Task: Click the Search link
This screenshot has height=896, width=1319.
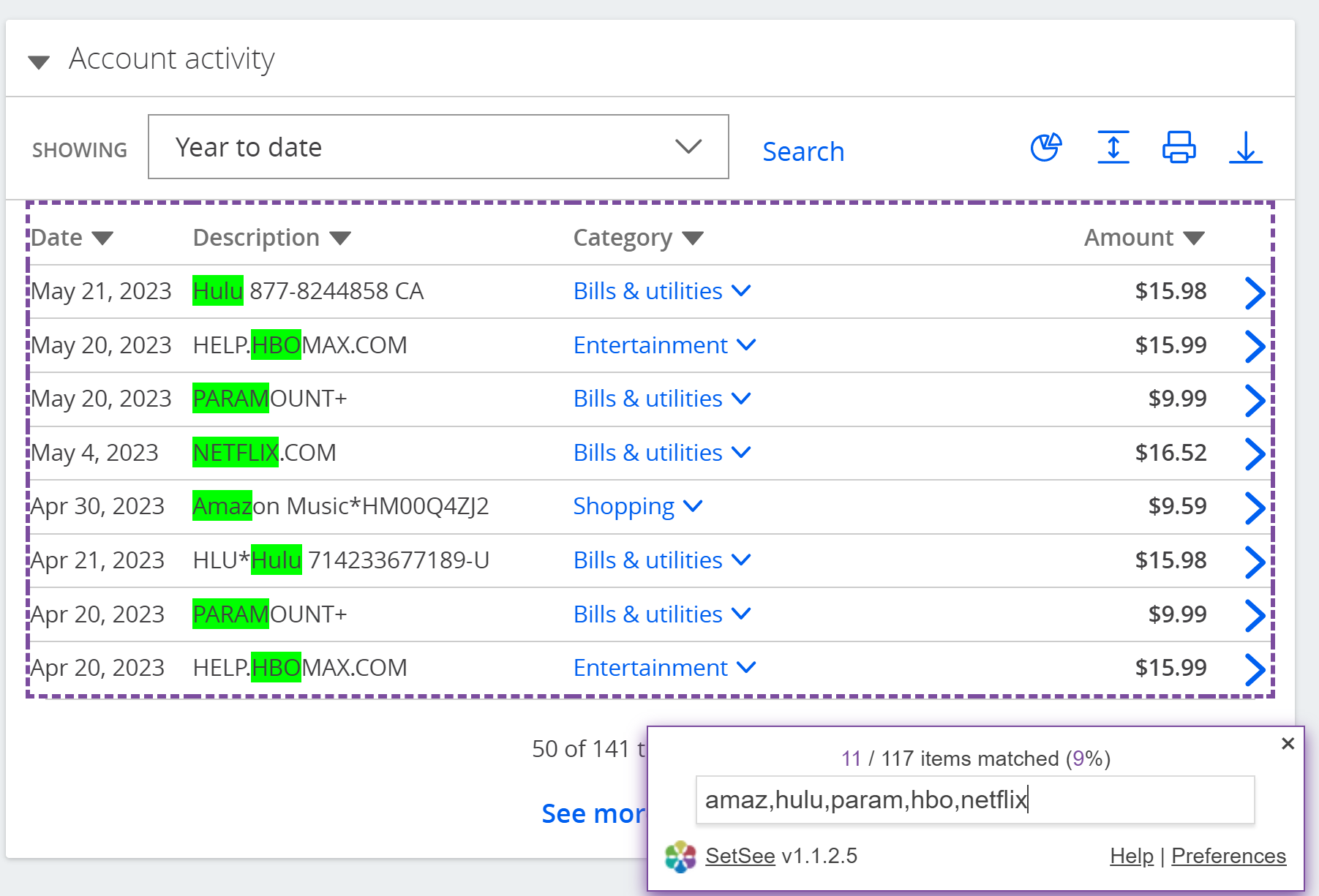Action: point(803,151)
